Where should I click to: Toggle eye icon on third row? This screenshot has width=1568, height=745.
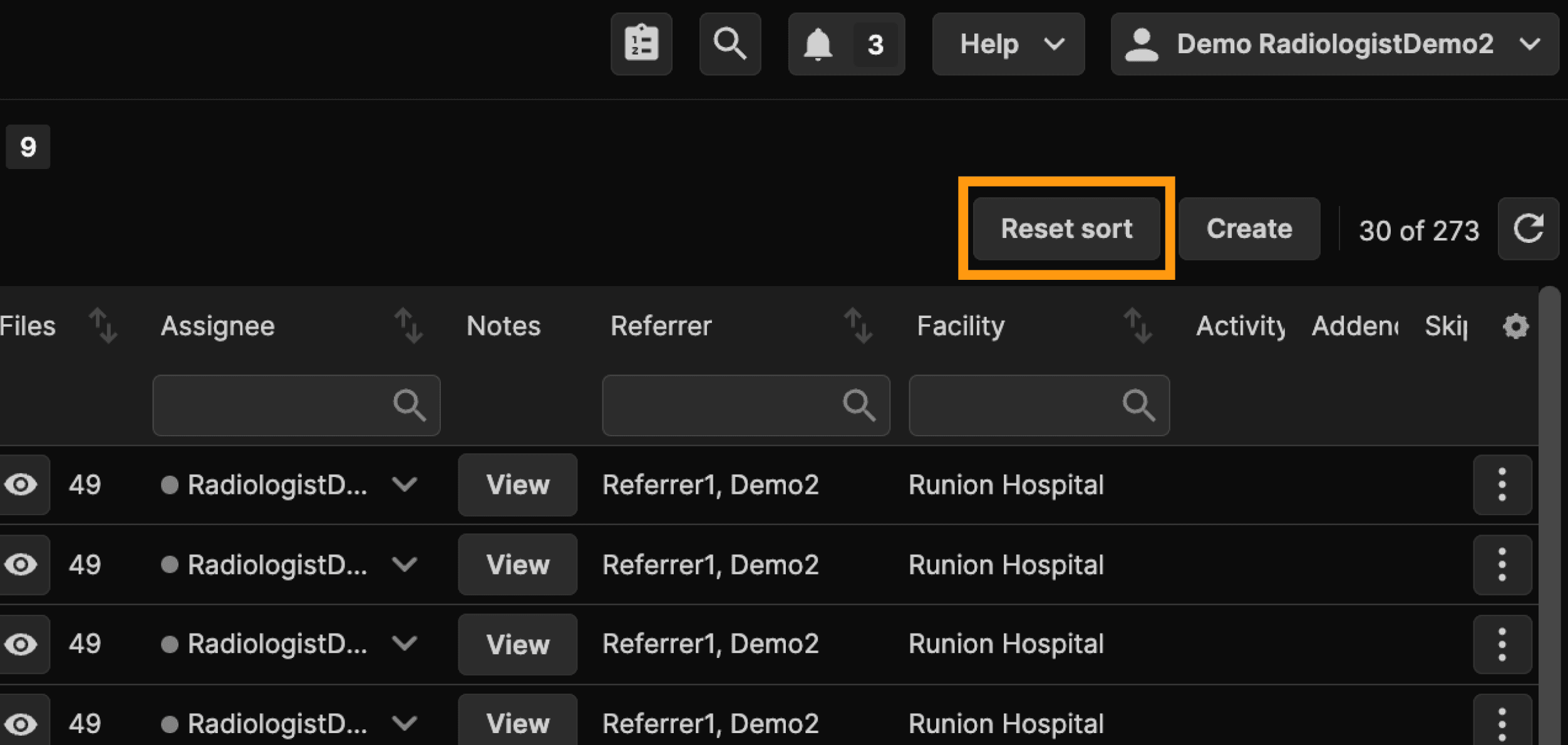tap(21, 644)
